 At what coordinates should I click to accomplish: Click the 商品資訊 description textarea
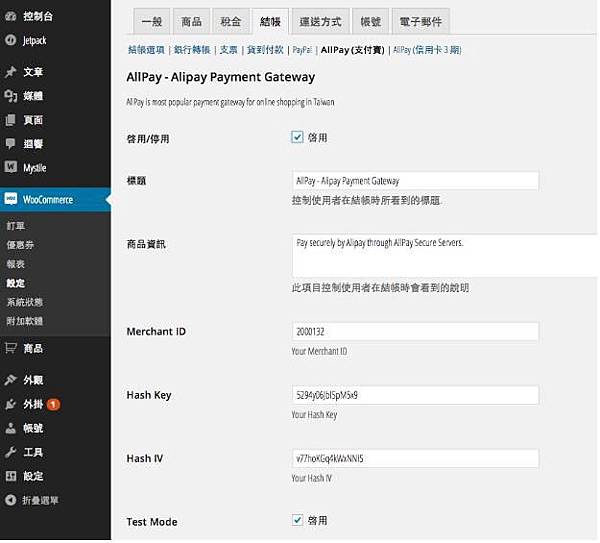pyautogui.click(x=445, y=255)
